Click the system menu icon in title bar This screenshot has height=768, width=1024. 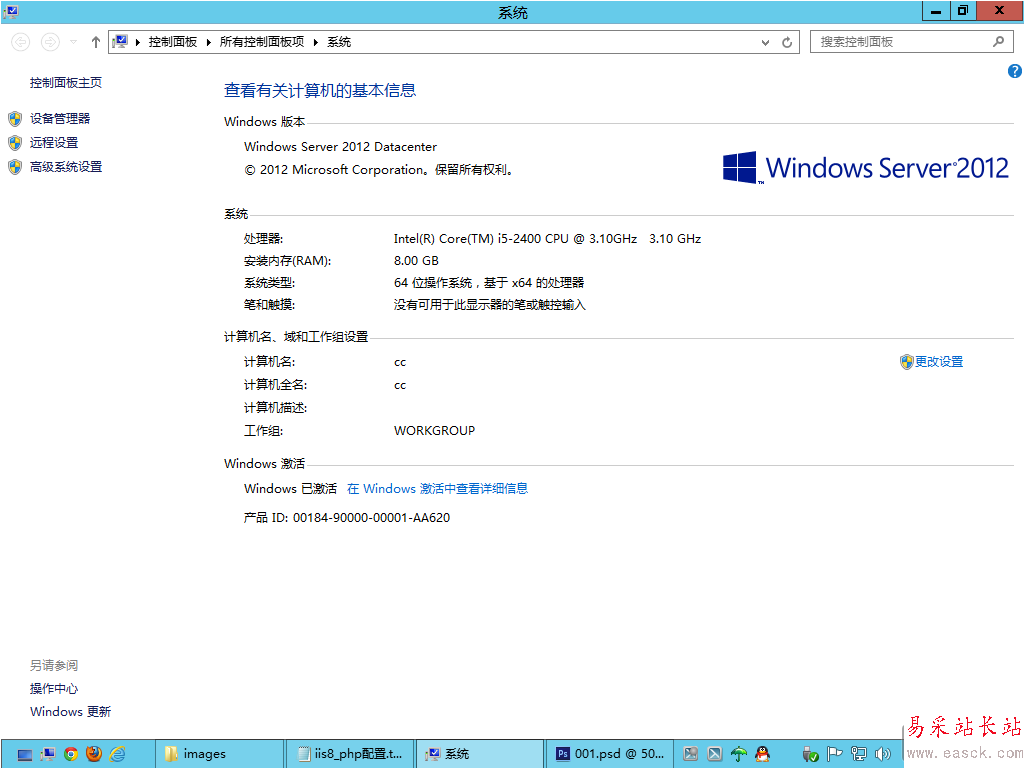click(x=10, y=12)
